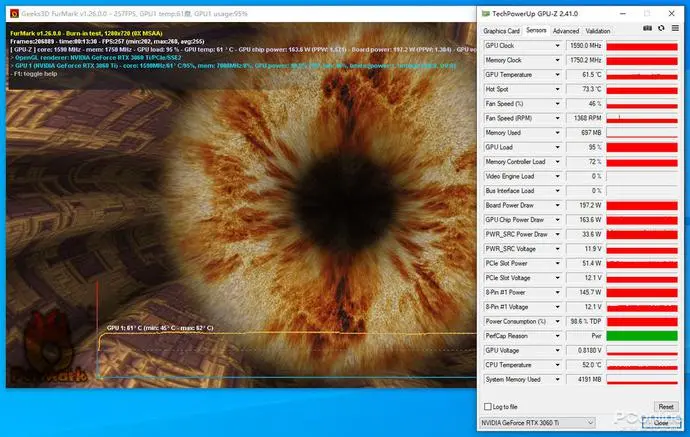Image resolution: width=690 pixels, height=437 pixels.
Task: Open the Advanced tab
Action: (566, 31)
